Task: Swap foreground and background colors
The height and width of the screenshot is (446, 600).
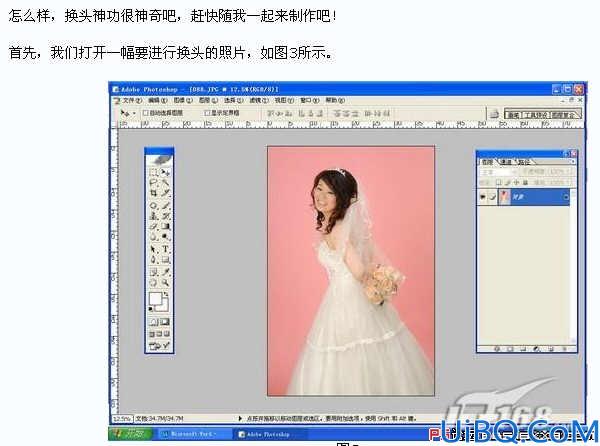Action: click(x=166, y=295)
